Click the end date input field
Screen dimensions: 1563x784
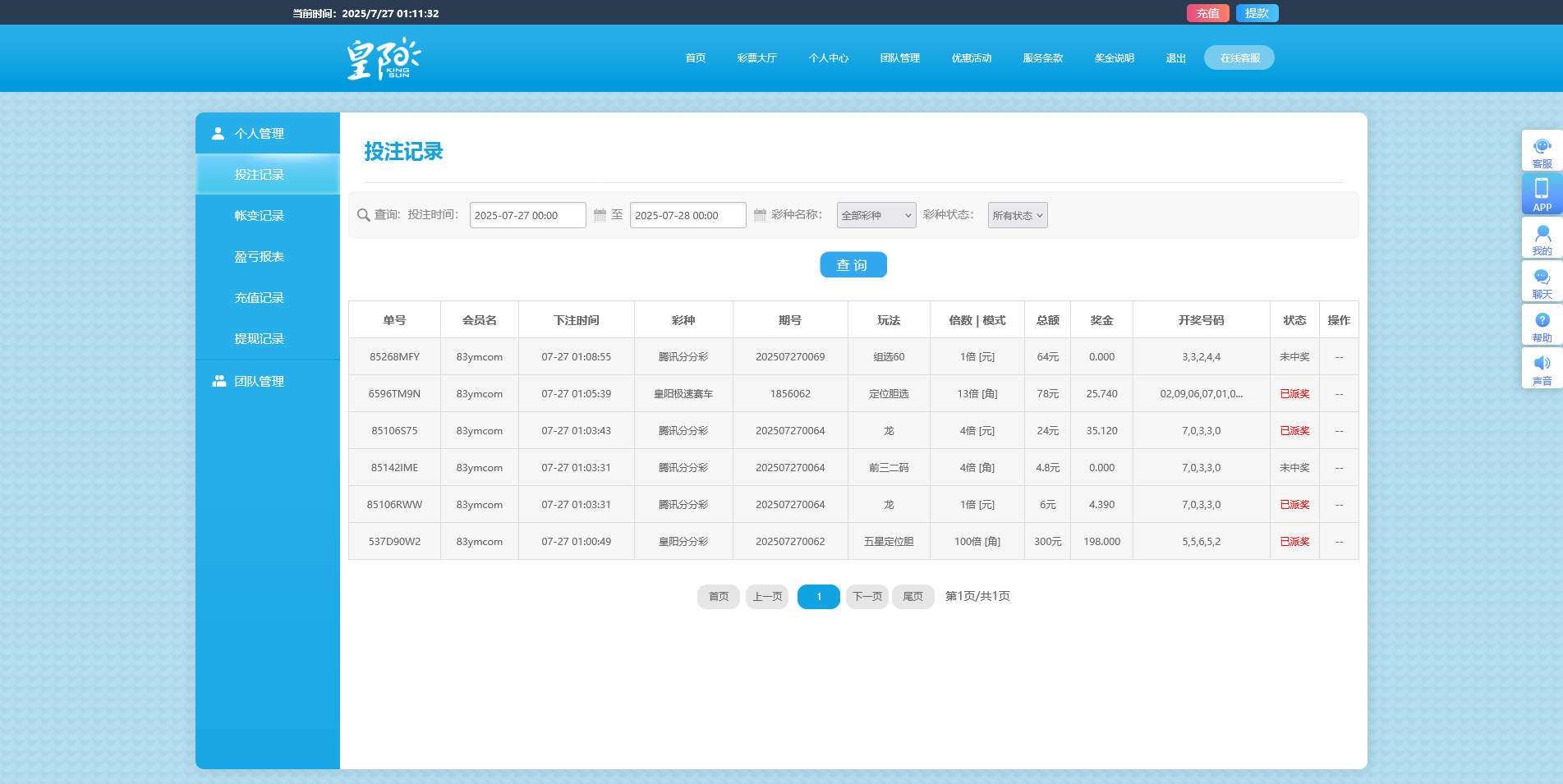point(687,215)
